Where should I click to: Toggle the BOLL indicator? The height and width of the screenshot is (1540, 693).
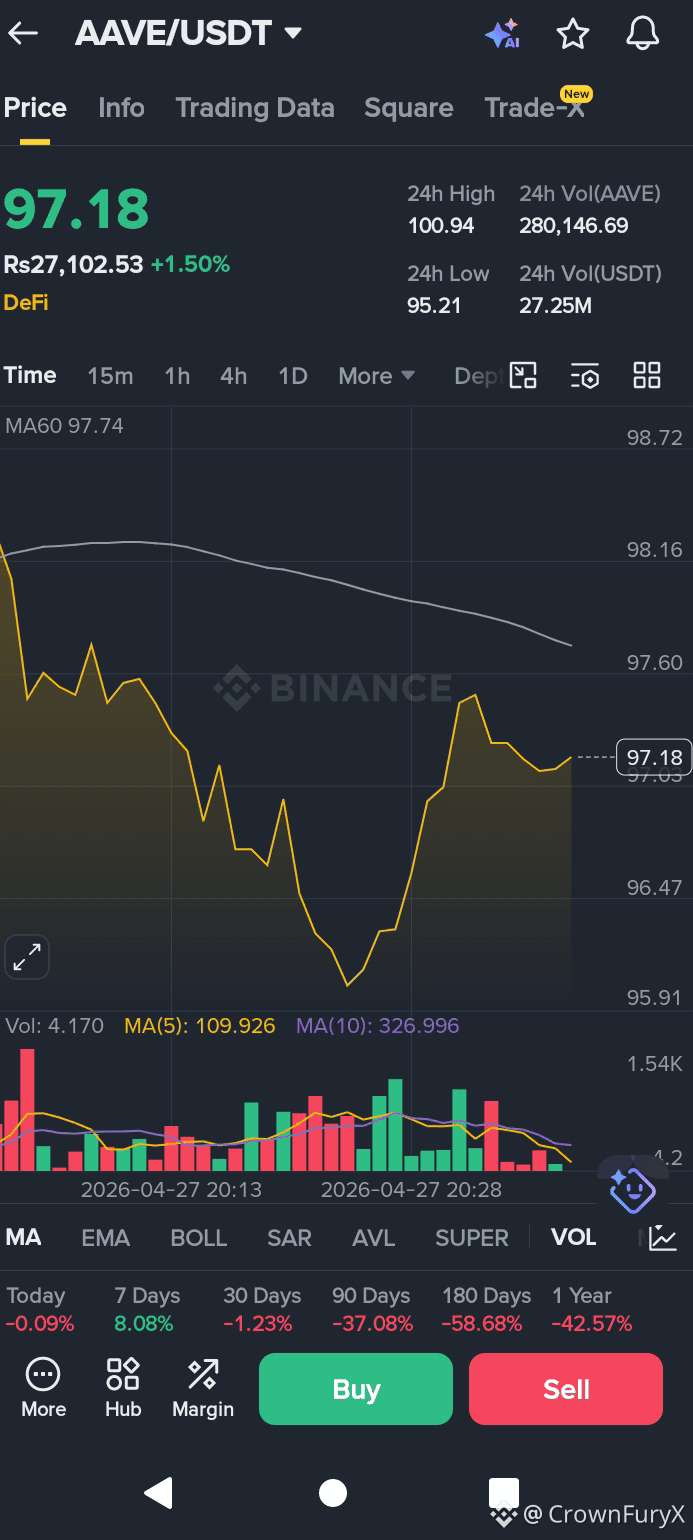coord(199,1238)
